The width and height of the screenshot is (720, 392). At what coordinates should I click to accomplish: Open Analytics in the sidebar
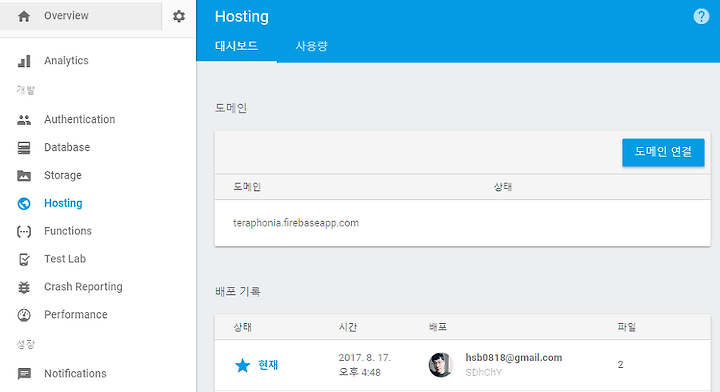tap(66, 61)
